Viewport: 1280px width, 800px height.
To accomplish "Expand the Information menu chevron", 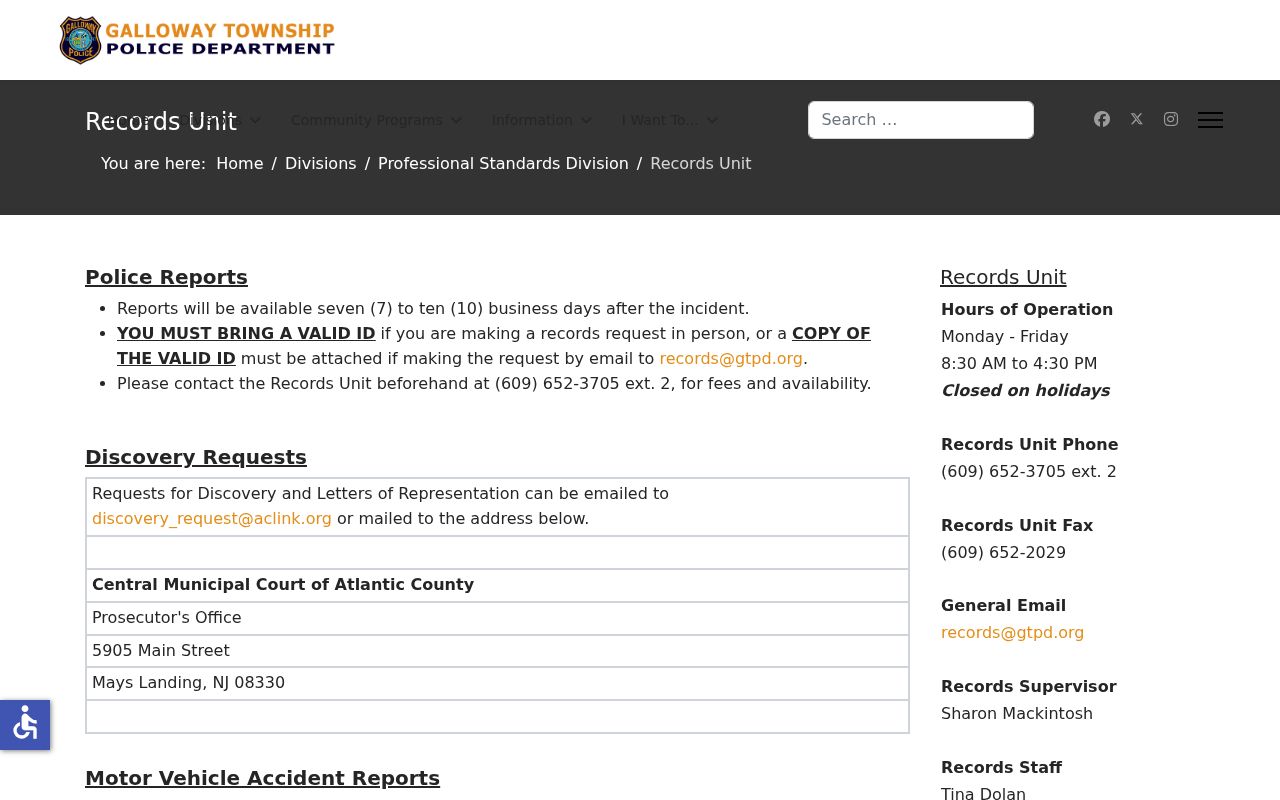I will coord(586,120).
